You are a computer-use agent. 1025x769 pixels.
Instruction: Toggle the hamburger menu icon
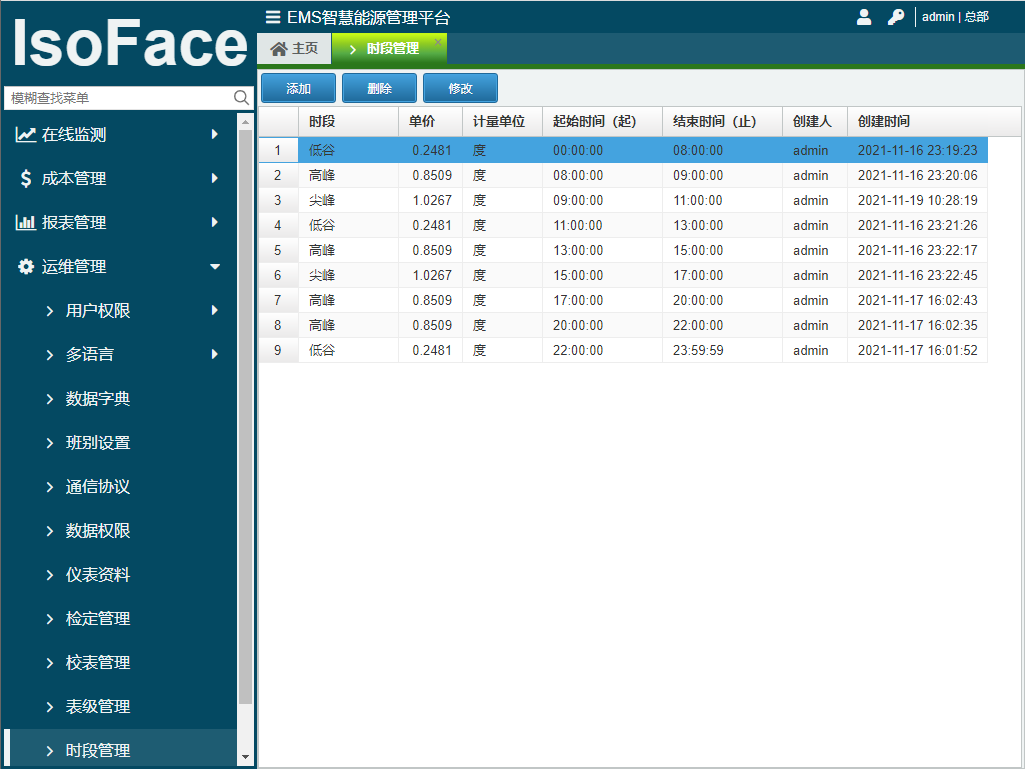click(x=273, y=17)
